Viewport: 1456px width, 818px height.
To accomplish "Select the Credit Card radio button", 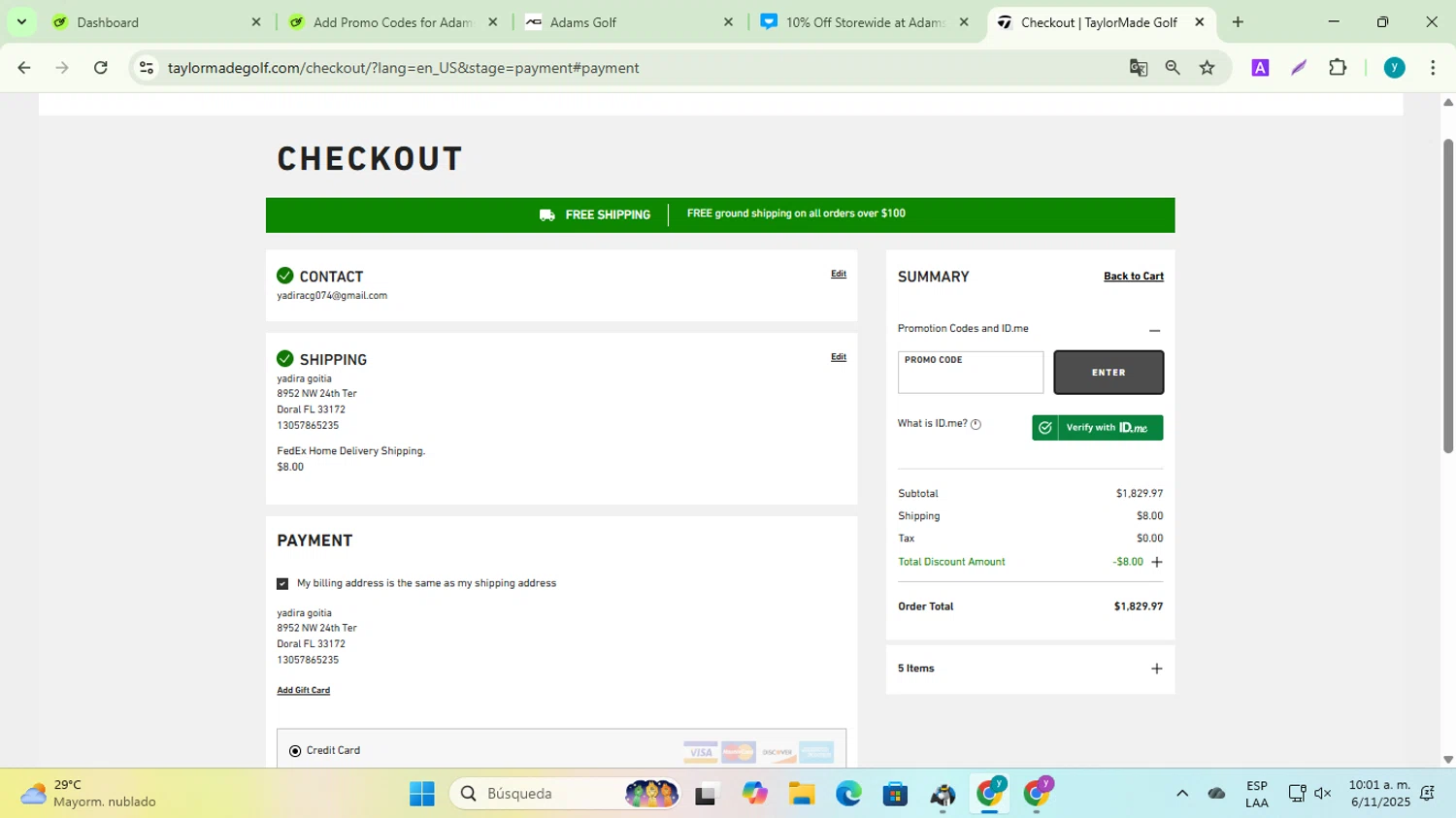I will click(x=295, y=751).
